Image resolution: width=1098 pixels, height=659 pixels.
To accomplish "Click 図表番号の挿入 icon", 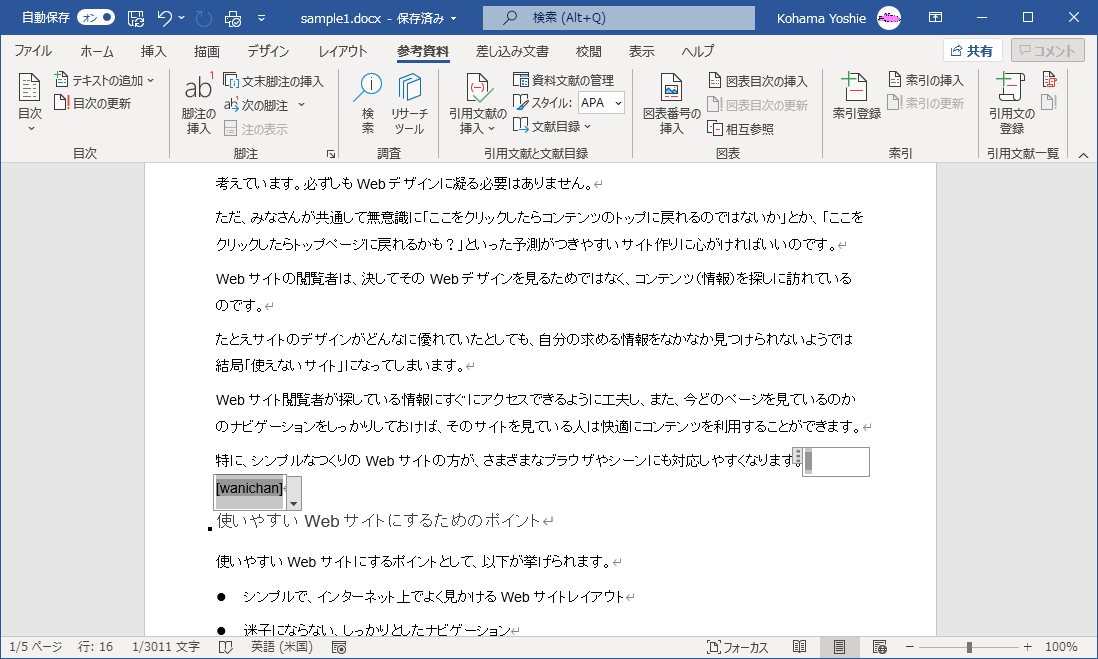I will click(671, 103).
